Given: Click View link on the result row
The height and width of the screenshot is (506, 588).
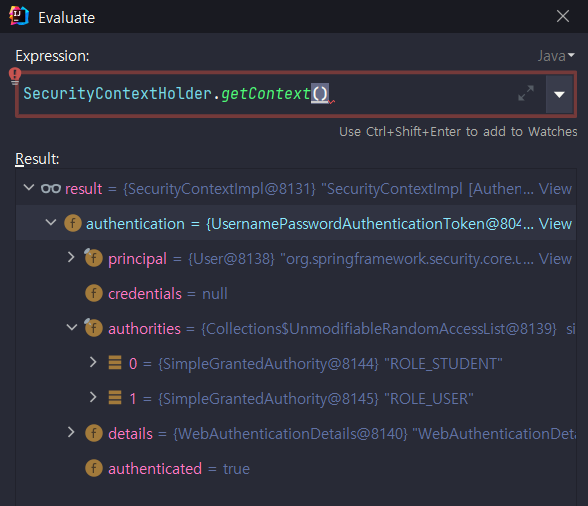Looking at the screenshot, I should pos(555,189).
